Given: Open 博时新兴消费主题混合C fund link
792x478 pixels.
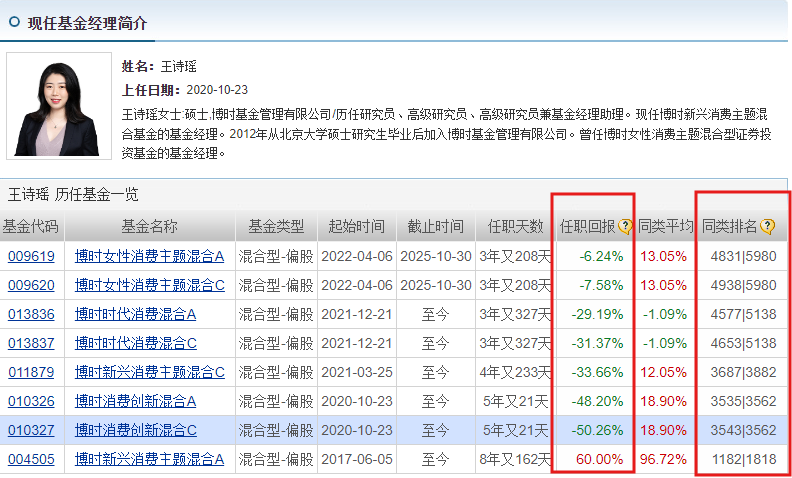Looking at the screenshot, I should point(150,372).
